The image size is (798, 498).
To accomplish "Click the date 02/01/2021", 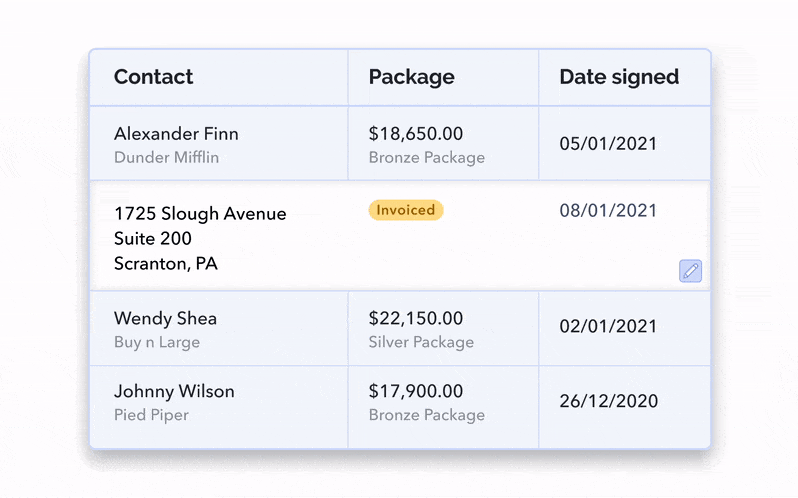I will click(x=608, y=327).
